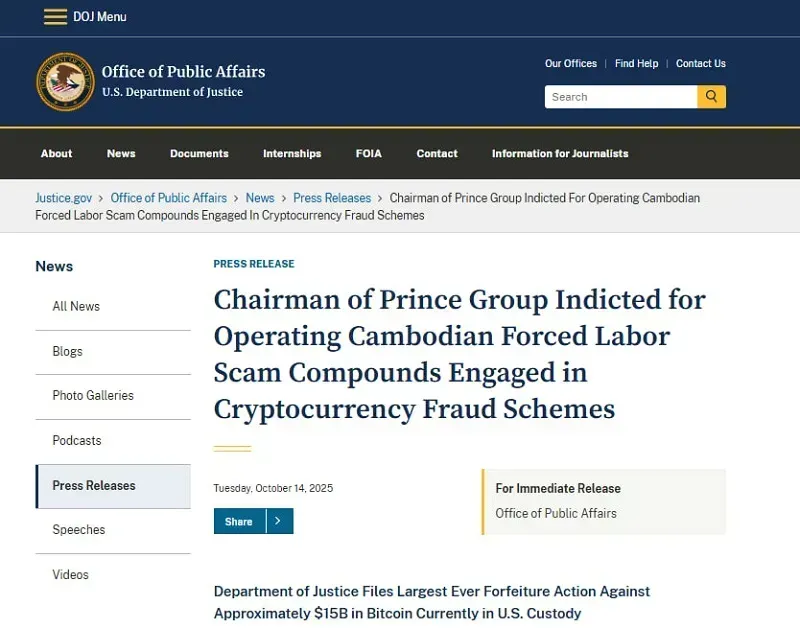Select All News in the sidebar
Screen dimensions: 800x628
[76, 307]
